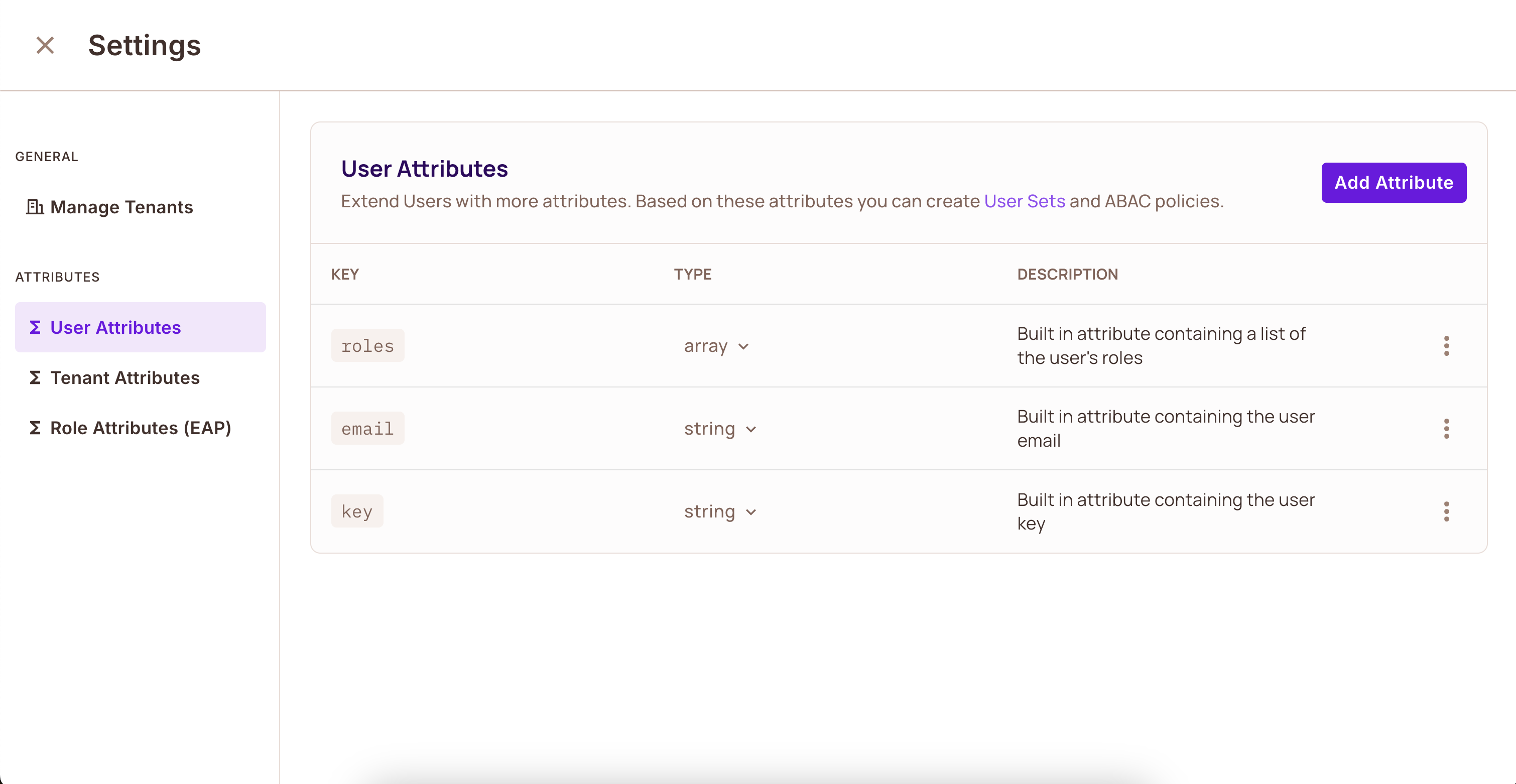Open the options menu for the key attribute
Viewport: 1516px width, 784px height.
[1447, 511]
